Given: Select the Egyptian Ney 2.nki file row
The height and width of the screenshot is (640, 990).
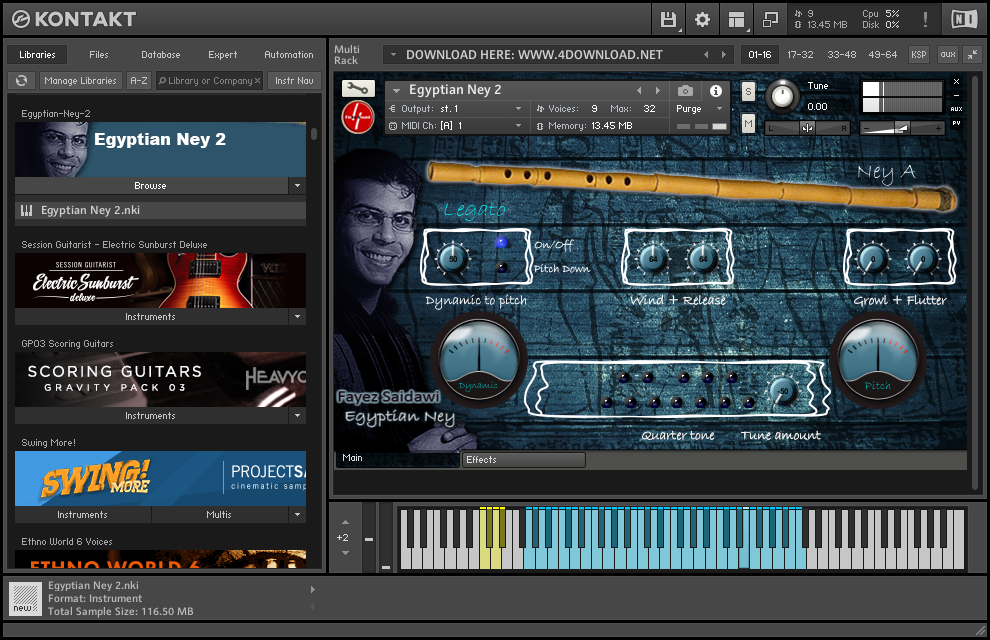Looking at the screenshot, I should click(160, 210).
